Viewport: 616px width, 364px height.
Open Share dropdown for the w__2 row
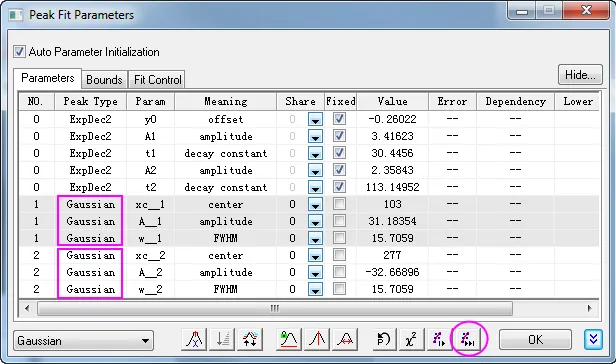315,289
